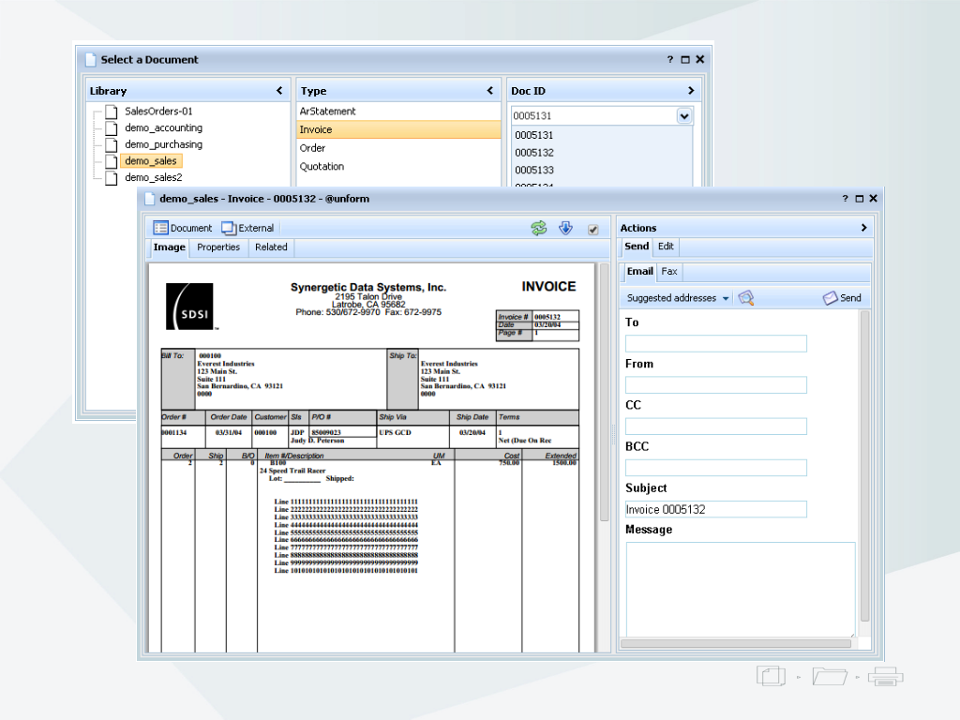Switch to the Edit tab
The height and width of the screenshot is (720, 960).
(665, 246)
